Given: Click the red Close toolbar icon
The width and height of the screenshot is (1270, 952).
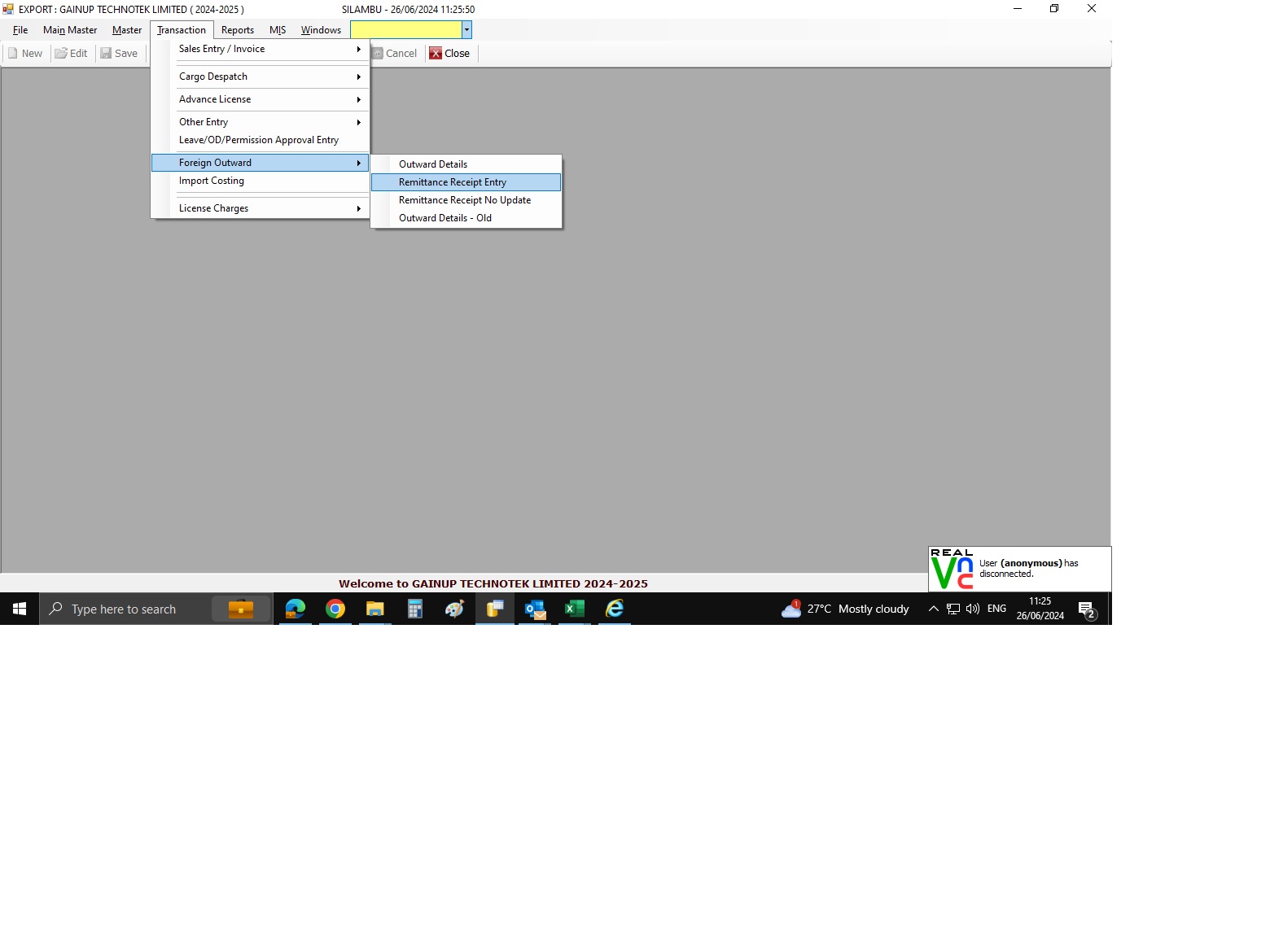Looking at the screenshot, I should pos(436,54).
